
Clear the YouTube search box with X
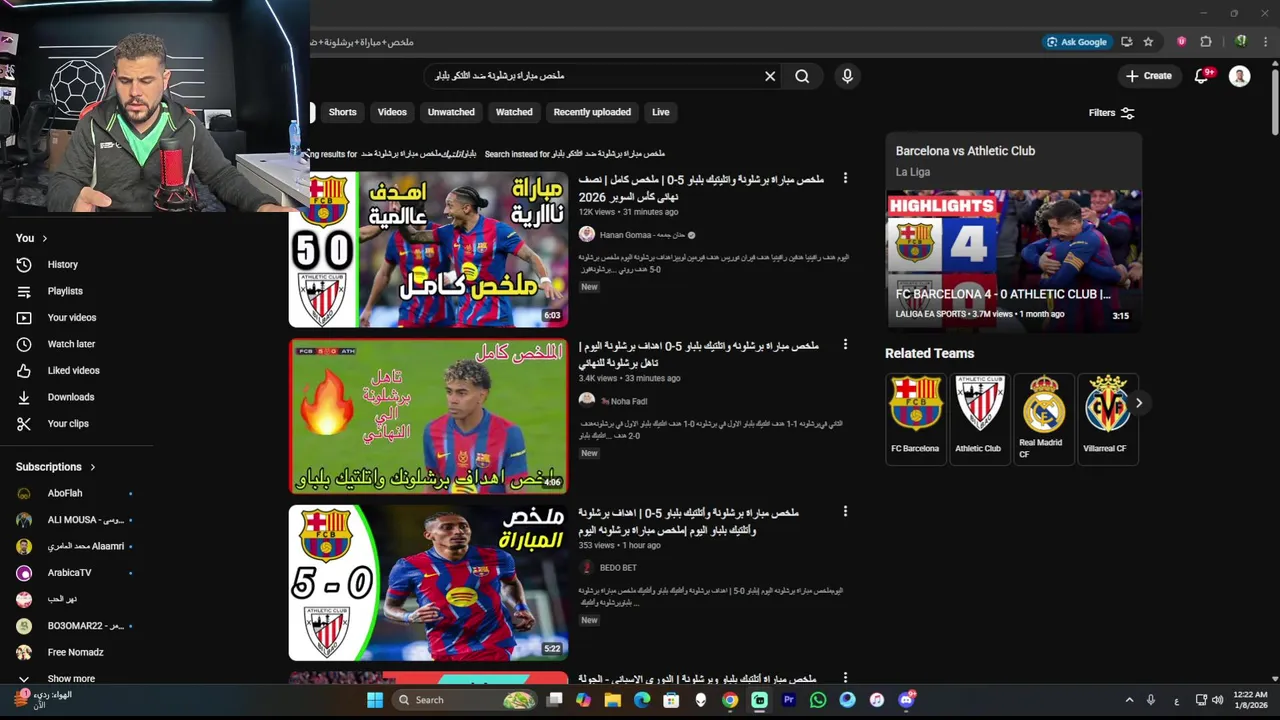click(770, 76)
